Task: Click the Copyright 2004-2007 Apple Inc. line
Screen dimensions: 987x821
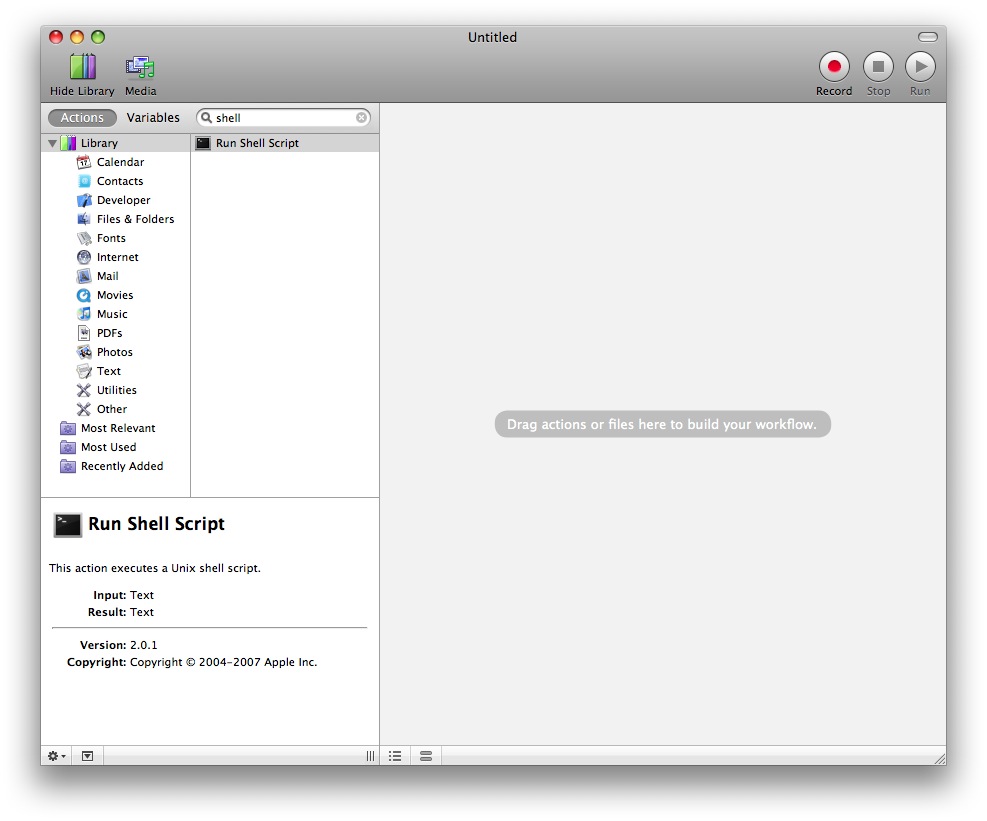Action: coord(192,662)
